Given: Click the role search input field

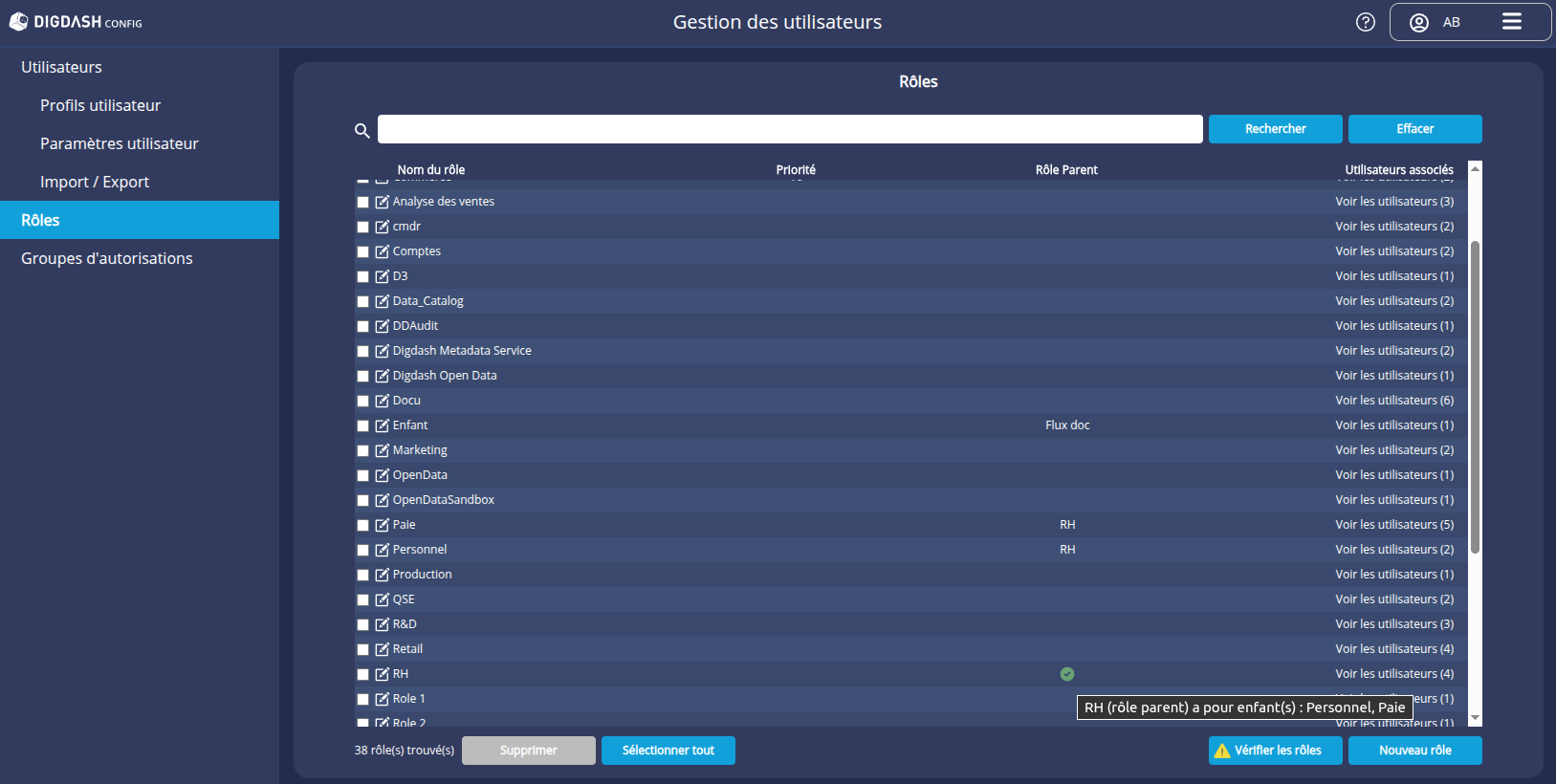Looking at the screenshot, I should click(x=789, y=129).
